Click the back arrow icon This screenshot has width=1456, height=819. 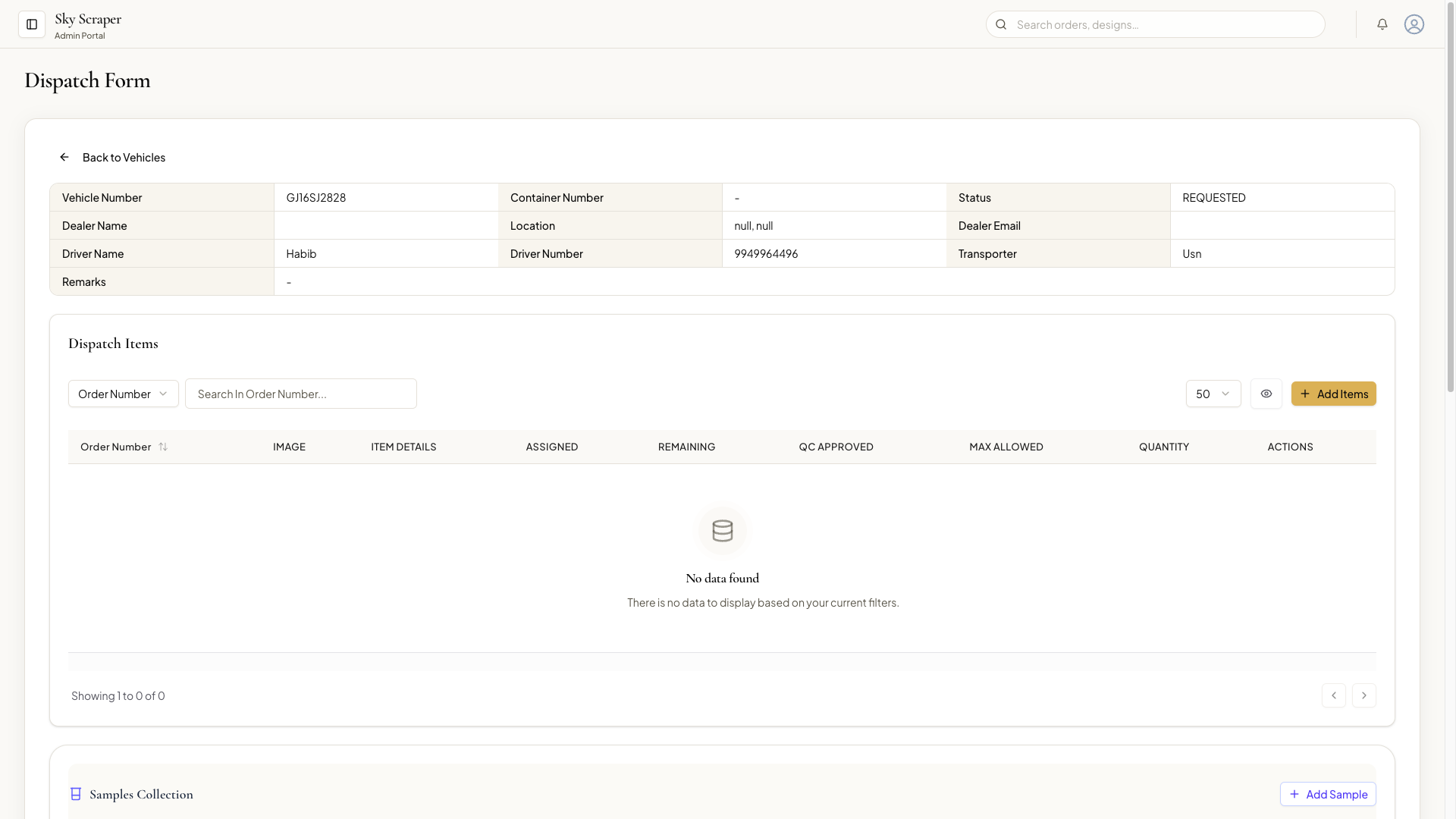64,157
